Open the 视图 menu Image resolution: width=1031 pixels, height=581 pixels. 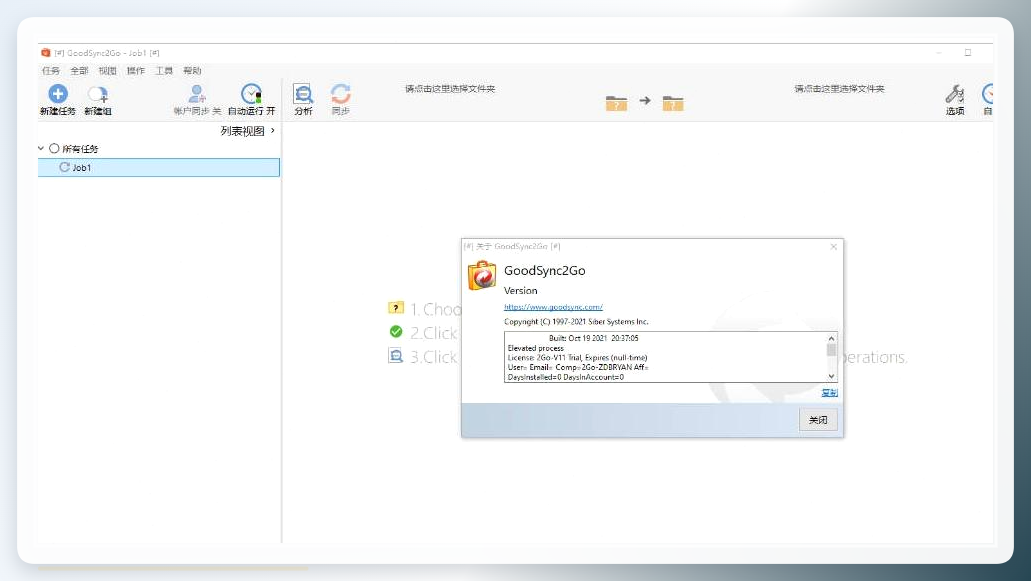click(108, 71)
